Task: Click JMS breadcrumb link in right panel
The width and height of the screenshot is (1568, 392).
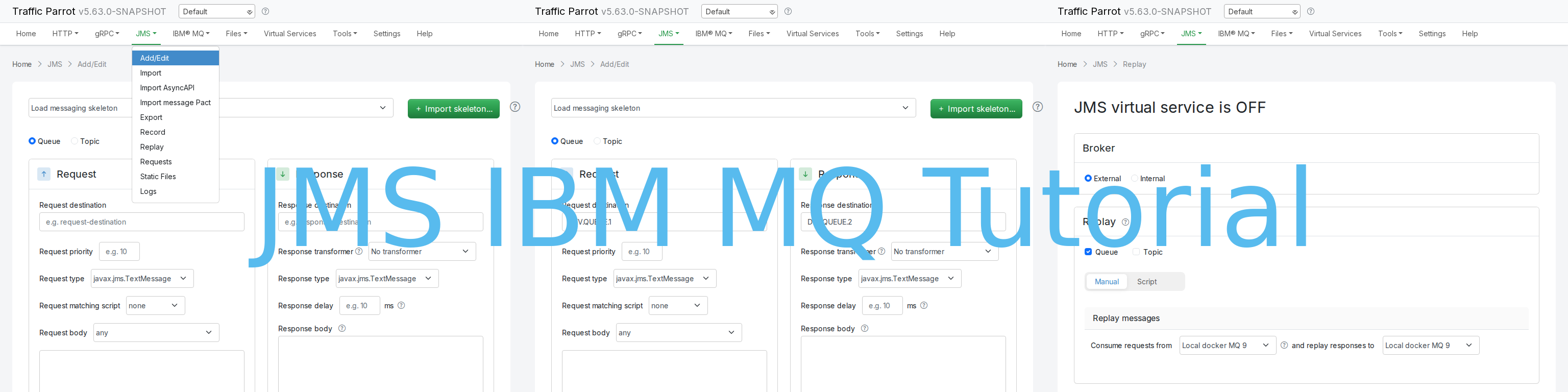Action: 1099,64
